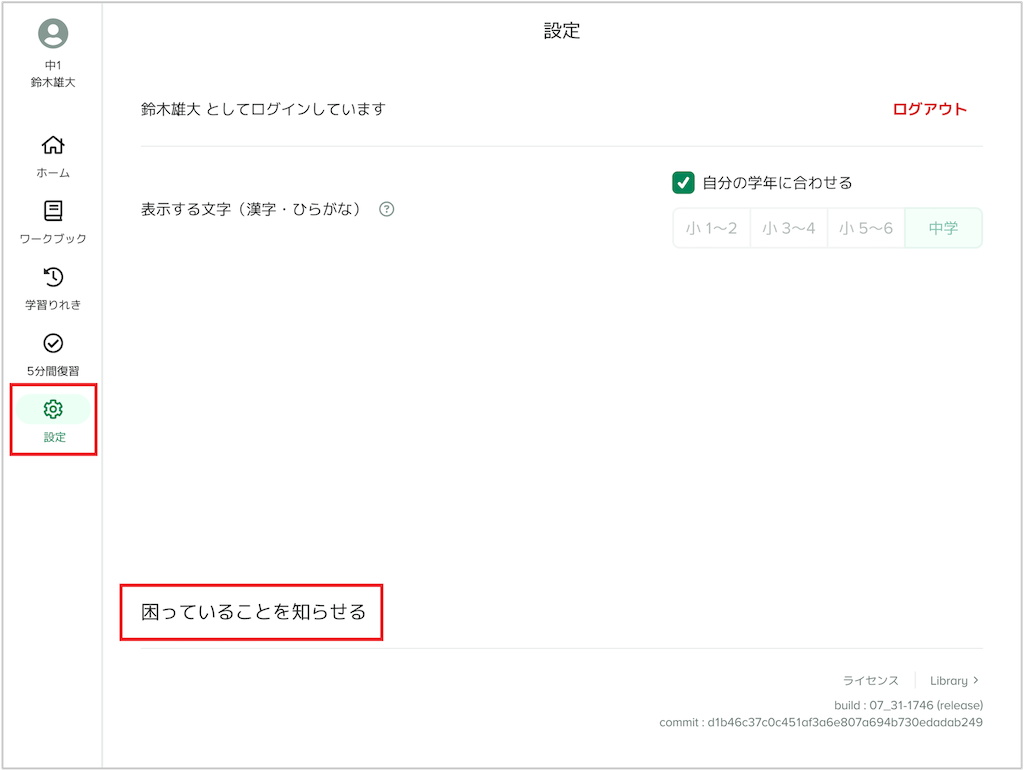Screen dimensions: 1024x770
Task: Select the 小3〜4 grade option
Action: [788, 228]
